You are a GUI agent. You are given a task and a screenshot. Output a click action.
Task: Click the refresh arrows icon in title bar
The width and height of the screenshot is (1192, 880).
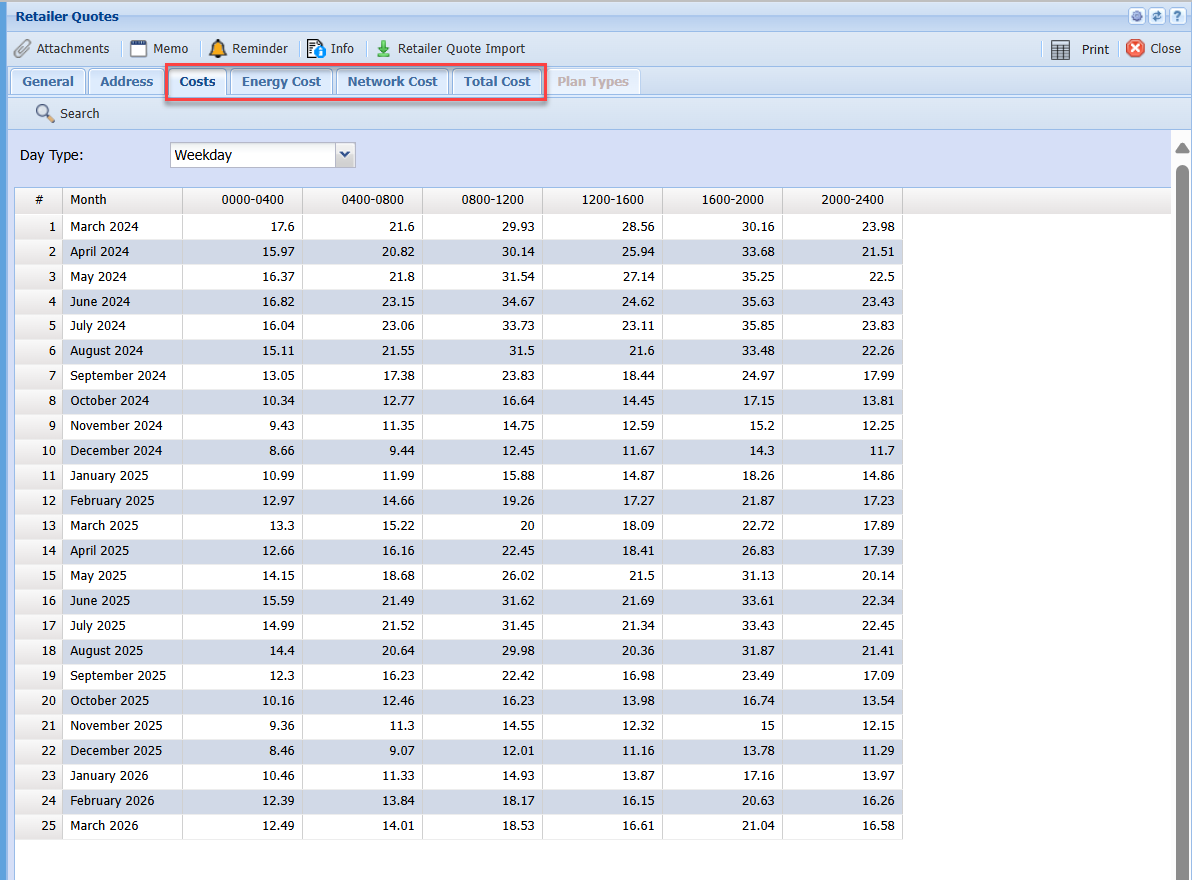(1157, 16)
